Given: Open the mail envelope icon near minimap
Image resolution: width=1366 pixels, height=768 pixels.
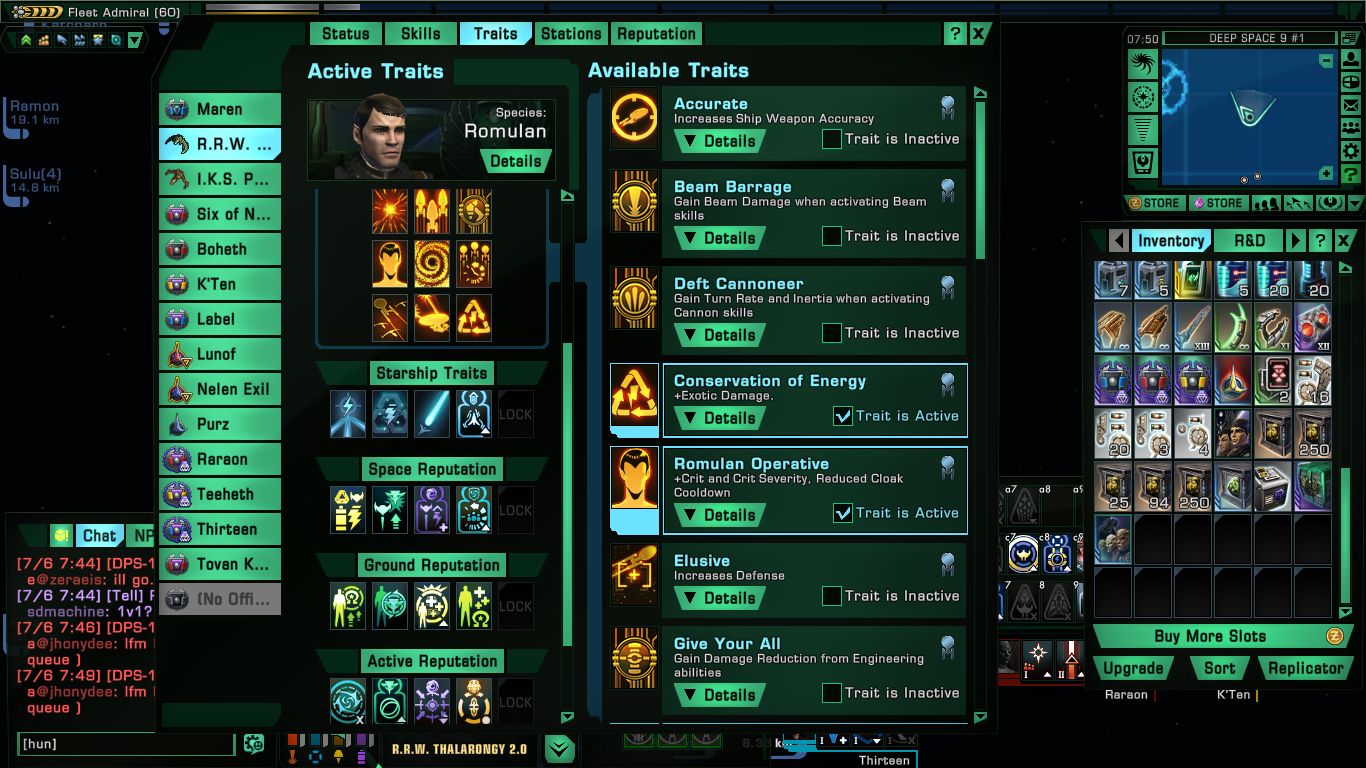Looking at the screenshot, I should click(x=1350, y=105).
